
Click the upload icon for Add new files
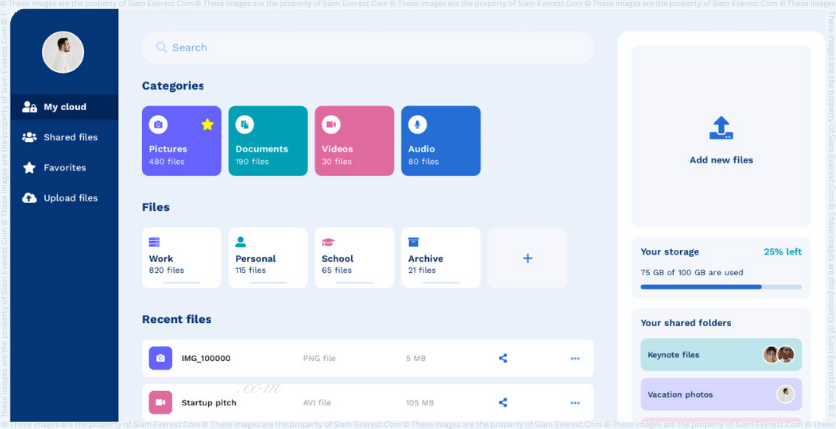click(721, 128)
